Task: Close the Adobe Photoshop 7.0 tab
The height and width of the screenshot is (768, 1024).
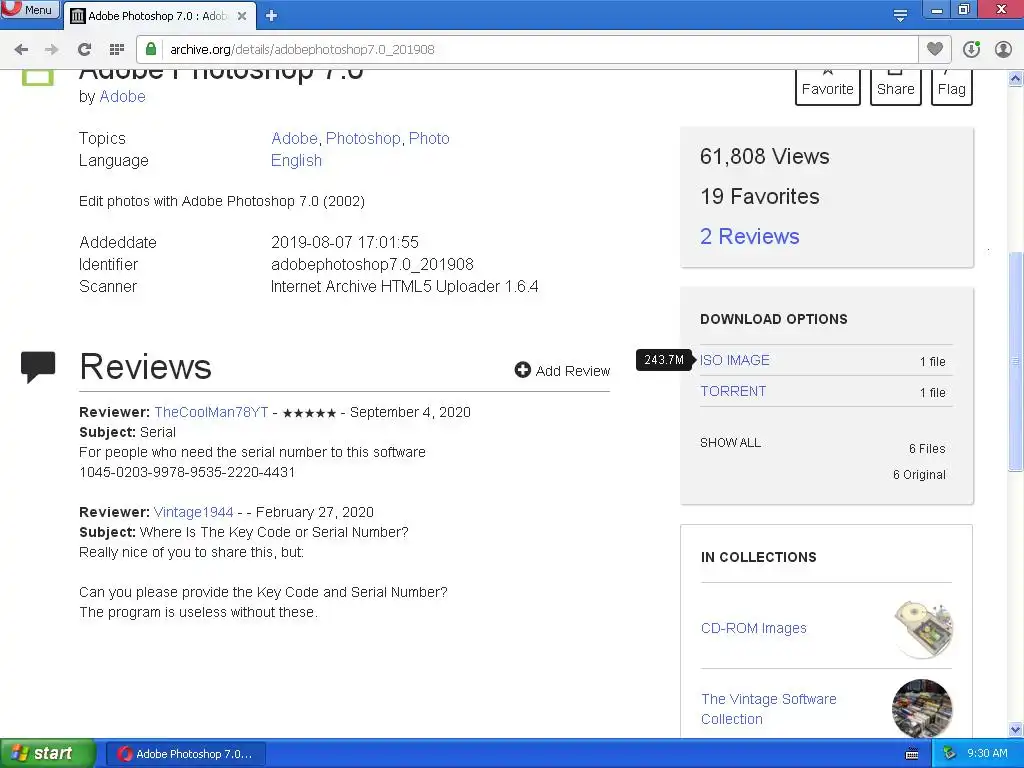Action: click(x=242, y=16)
